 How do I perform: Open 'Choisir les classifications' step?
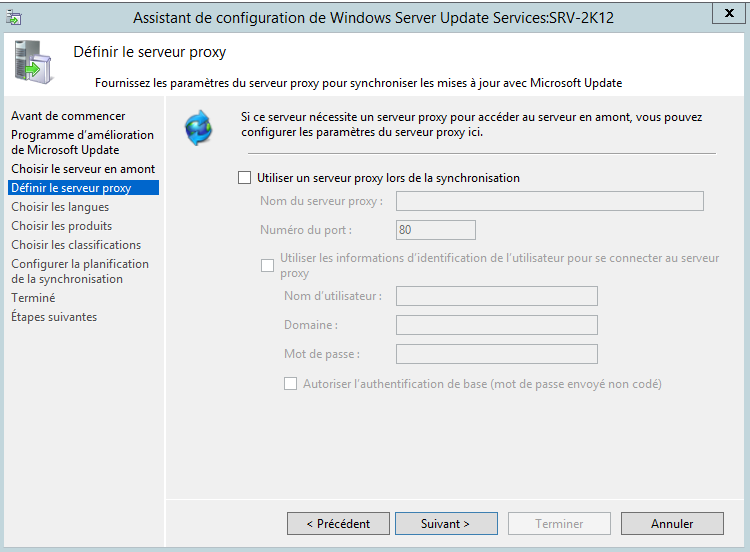point(76,244)
